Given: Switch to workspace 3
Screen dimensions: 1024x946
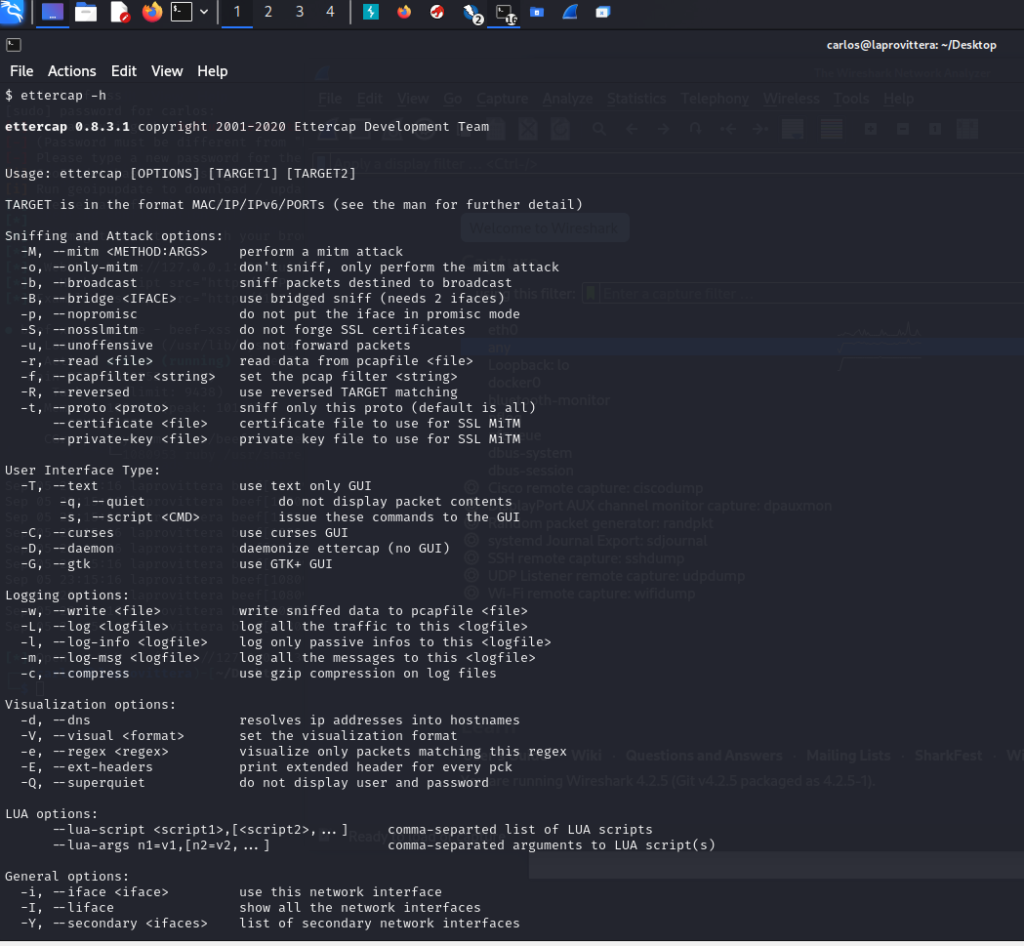Looking at the screenshot, I should click(300, 12).
